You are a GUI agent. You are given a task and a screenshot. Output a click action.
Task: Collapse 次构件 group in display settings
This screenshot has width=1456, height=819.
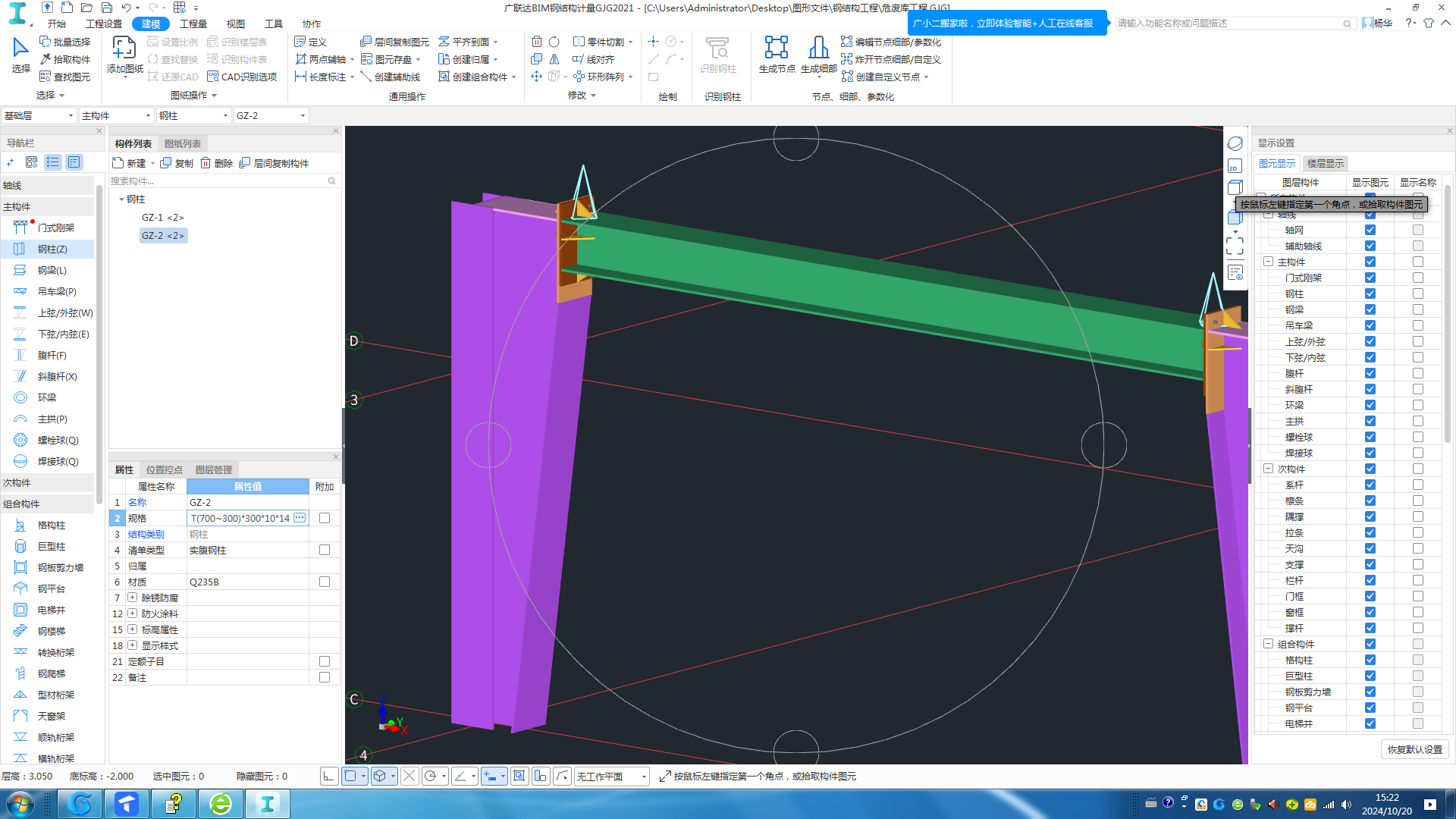click(1268, 469)
